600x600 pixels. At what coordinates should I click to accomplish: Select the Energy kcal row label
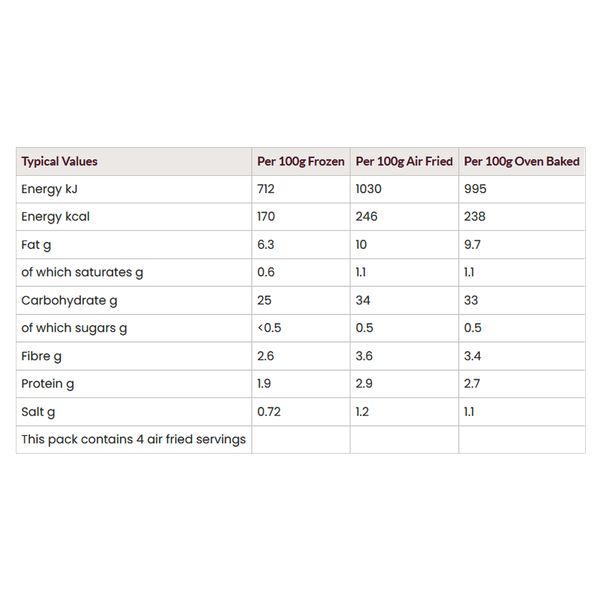click(x=55, y=217)
